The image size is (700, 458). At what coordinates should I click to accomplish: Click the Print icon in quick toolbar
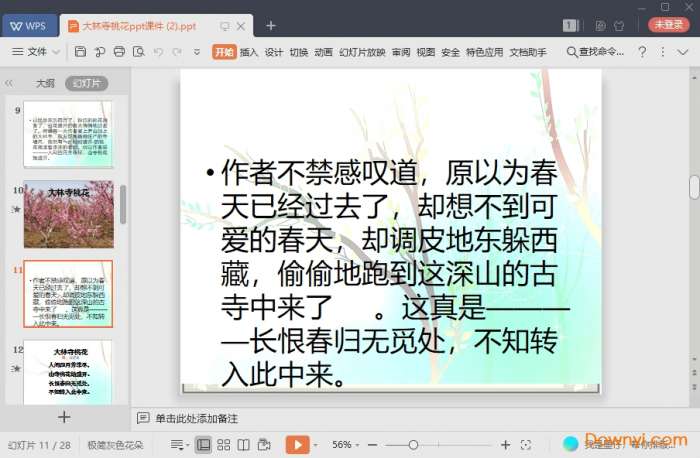(119, 52)
